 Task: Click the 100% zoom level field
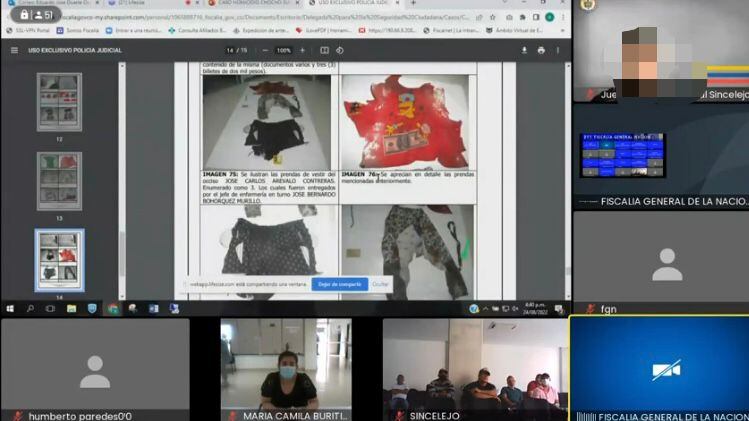tap(284, 50)
